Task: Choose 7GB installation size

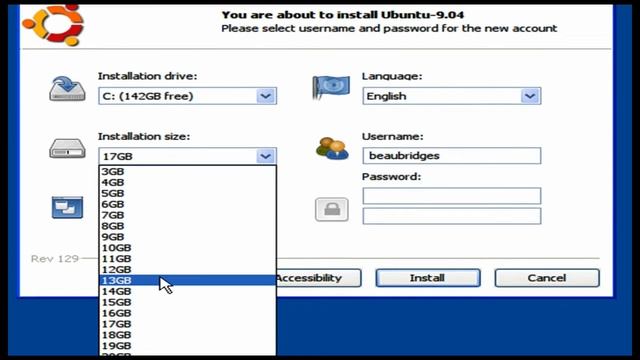Action: coord(187,215)
